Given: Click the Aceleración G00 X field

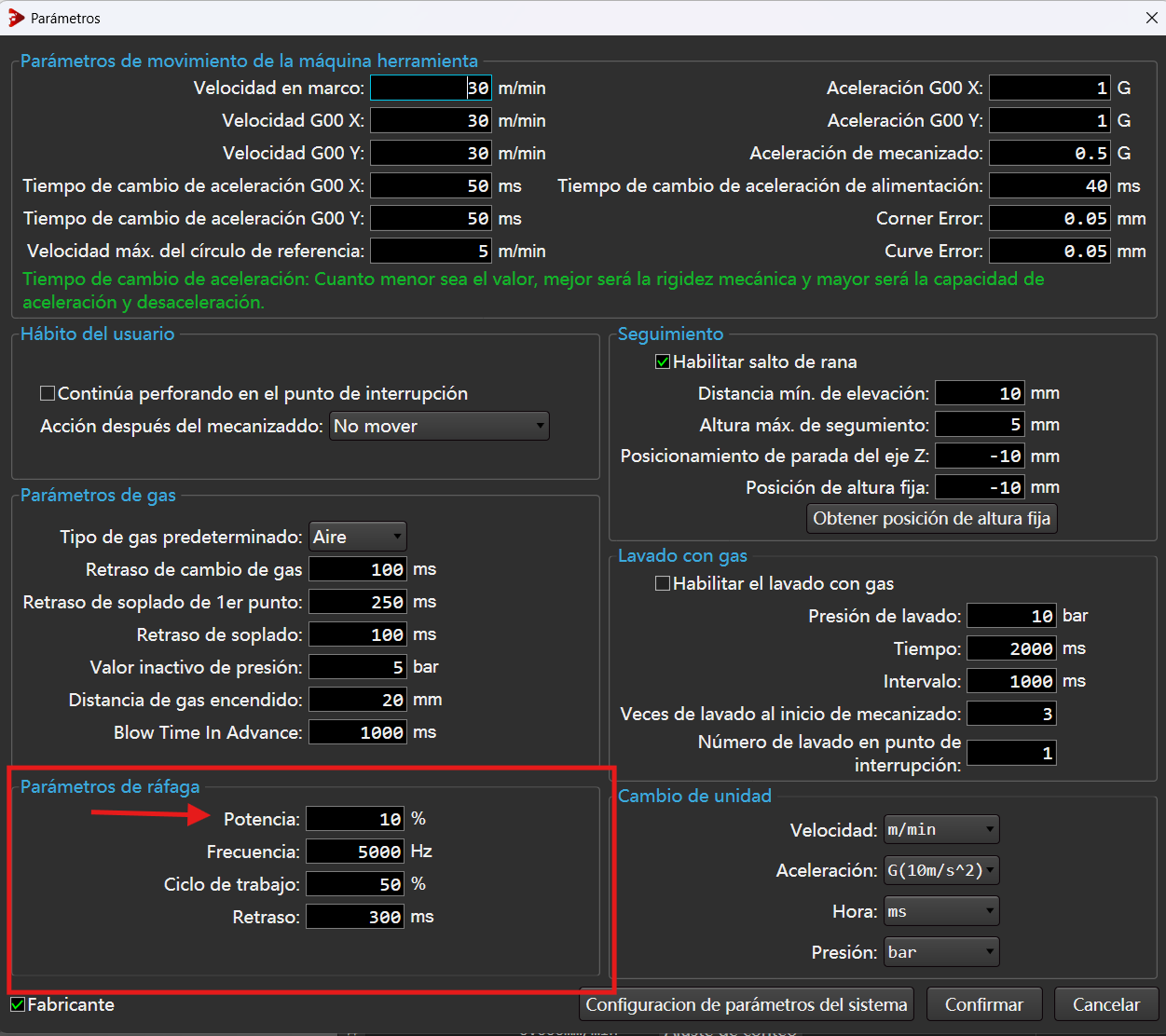Looking at the screenshot, I should [x=1050, y=88].
